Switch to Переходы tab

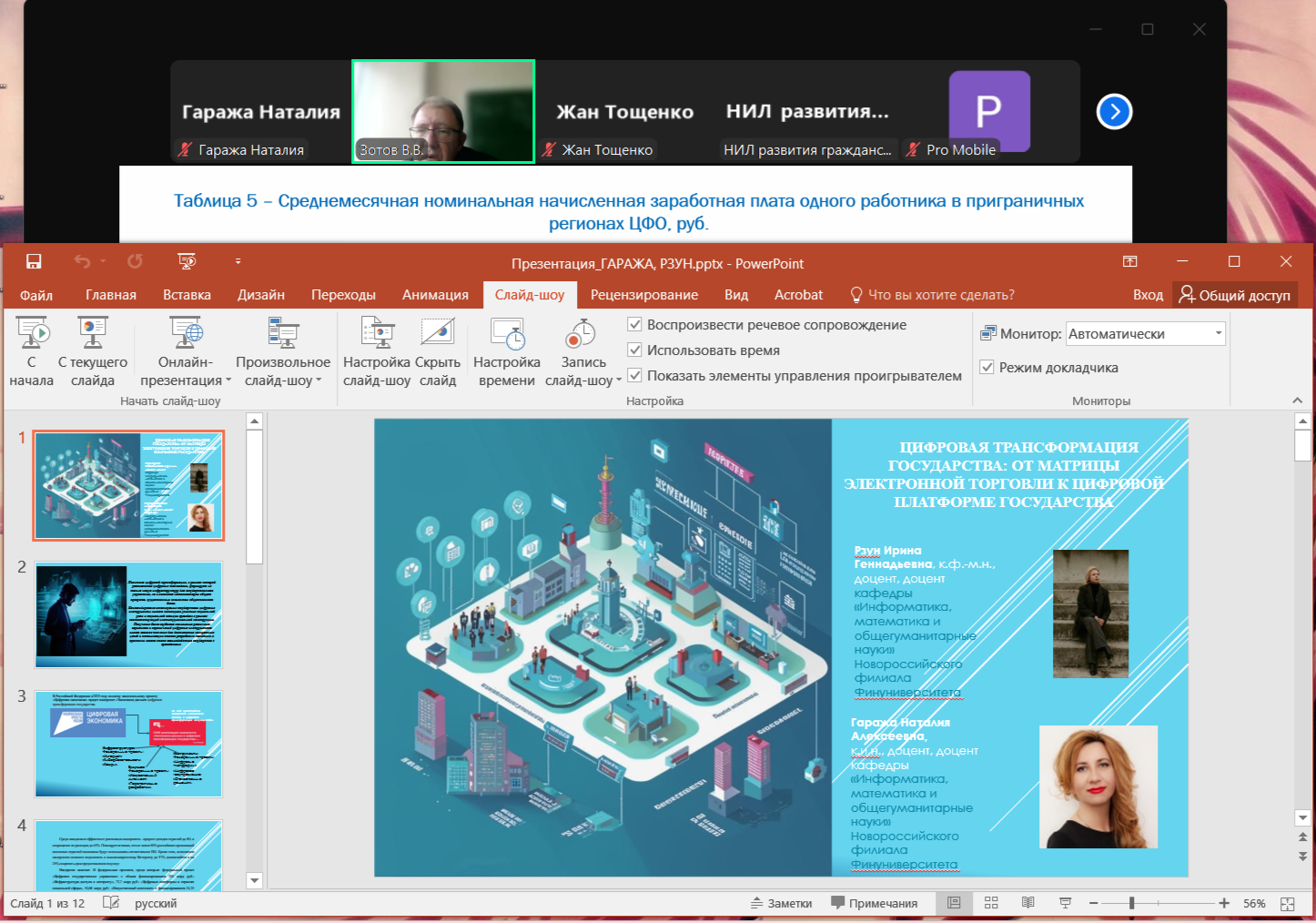click(x=343, y=295)
